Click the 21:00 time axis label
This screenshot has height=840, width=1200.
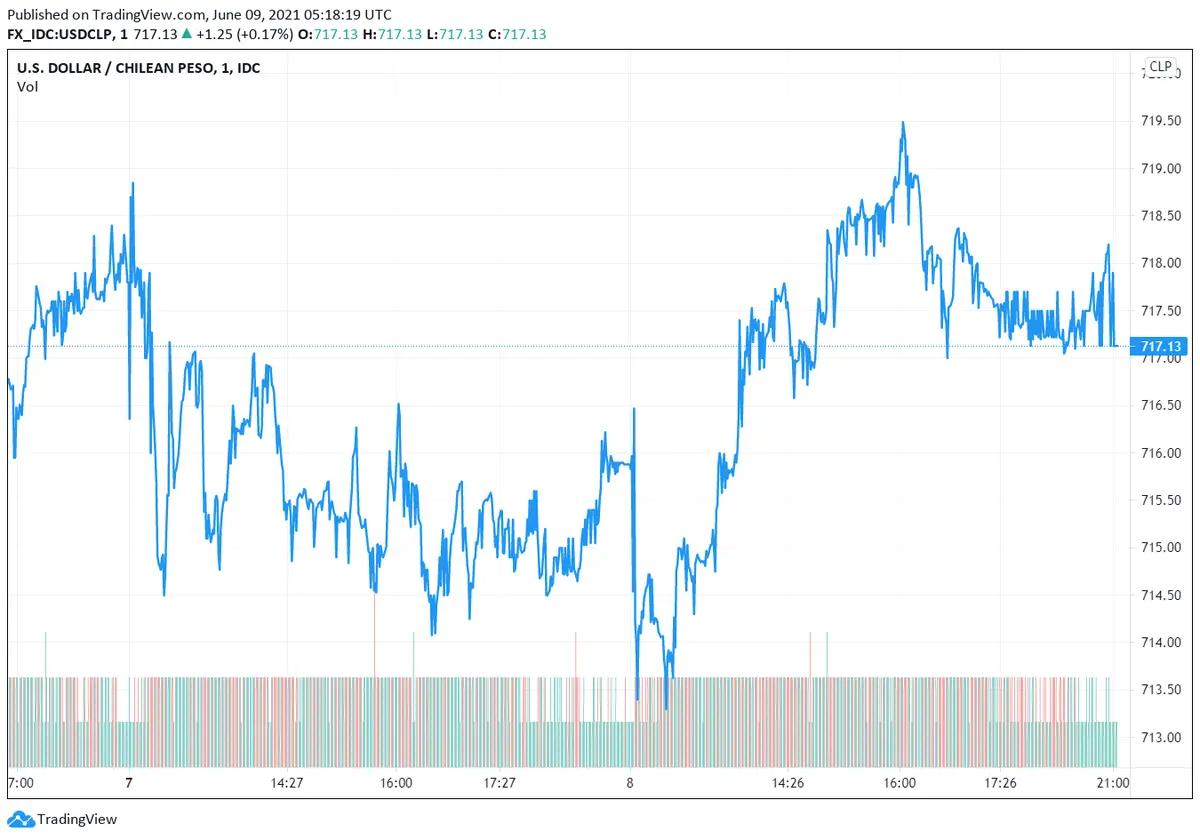[x=1113, y=783]
